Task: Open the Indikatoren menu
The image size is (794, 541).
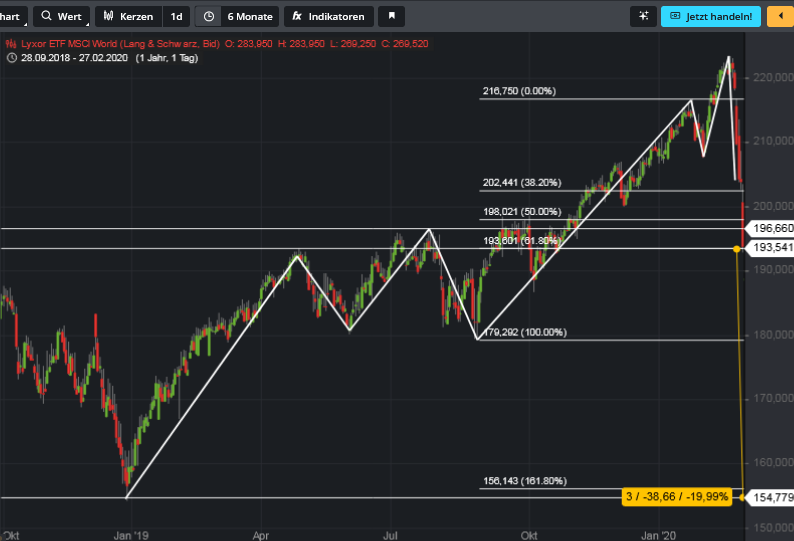Action: (329, 17)
